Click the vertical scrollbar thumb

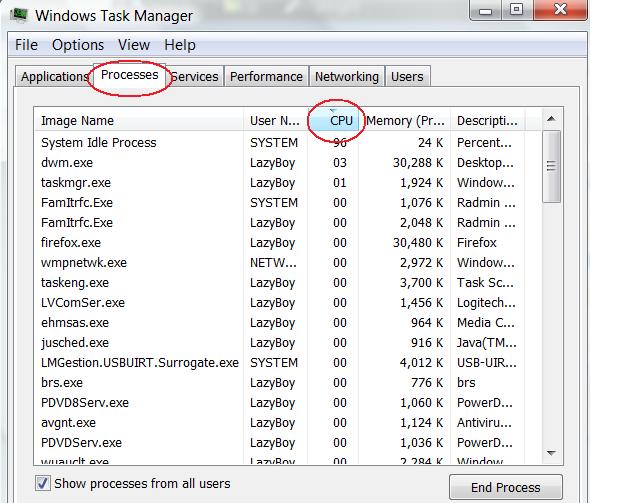click(551, 166)
